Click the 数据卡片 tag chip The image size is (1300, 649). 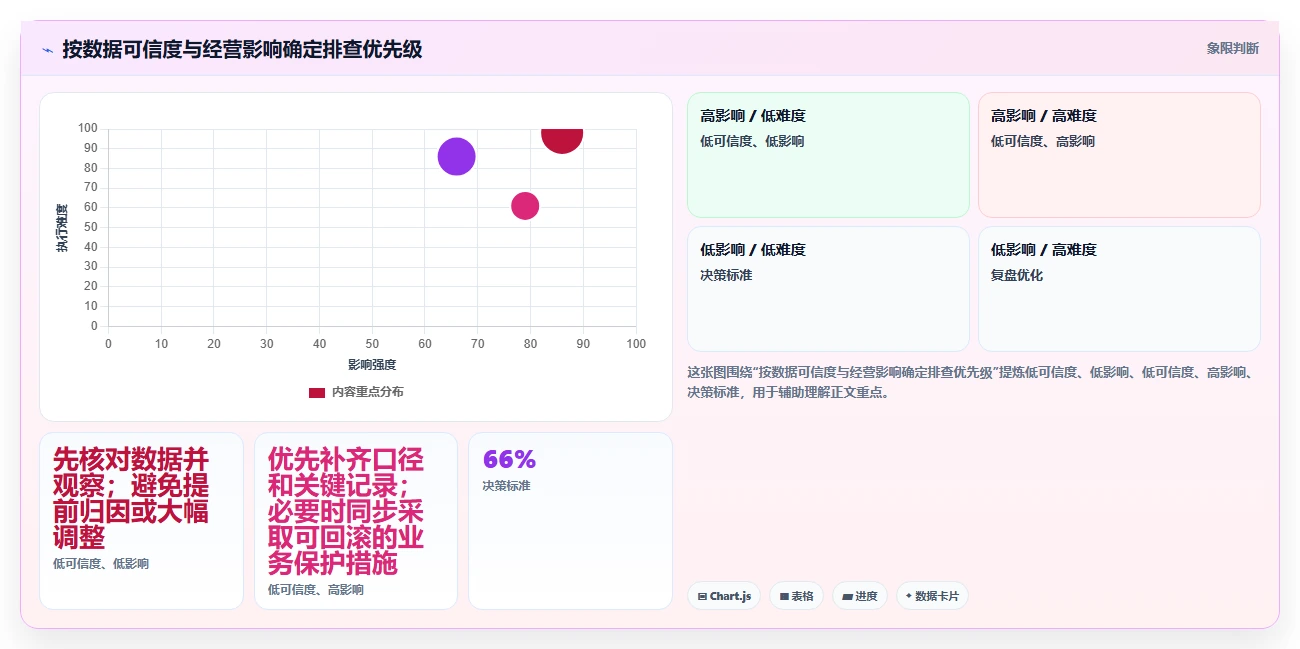(x=932, y=596)
